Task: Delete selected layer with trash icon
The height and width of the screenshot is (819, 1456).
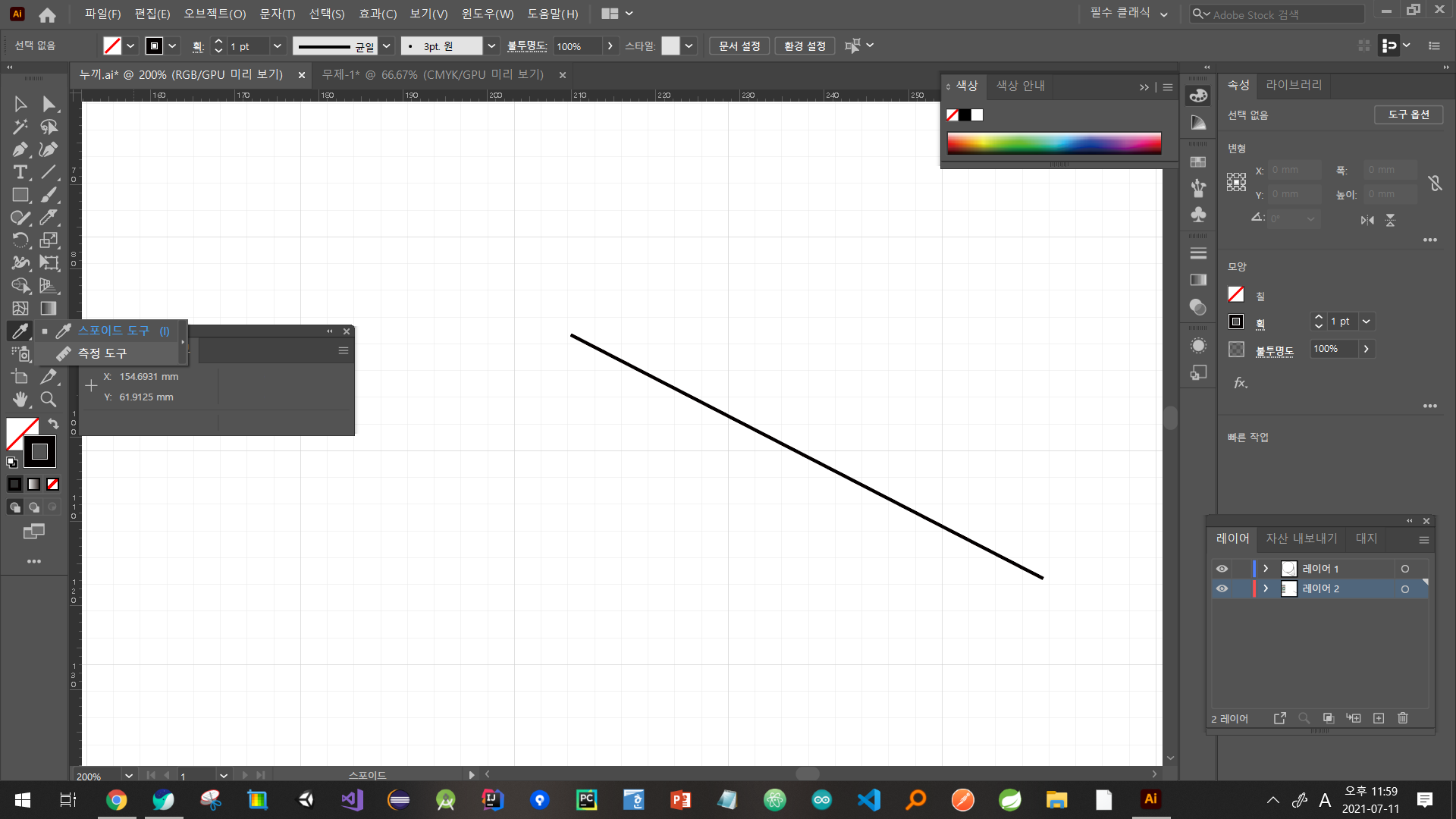Action: click(x=1403, y=718)
